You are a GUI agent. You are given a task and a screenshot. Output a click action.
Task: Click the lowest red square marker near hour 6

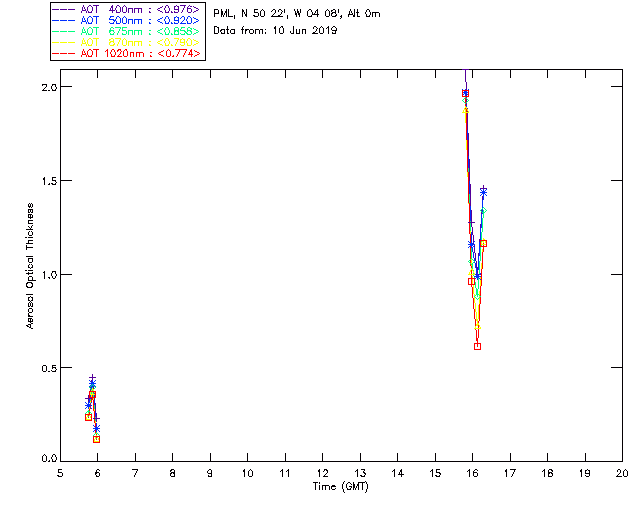(96, 439)
